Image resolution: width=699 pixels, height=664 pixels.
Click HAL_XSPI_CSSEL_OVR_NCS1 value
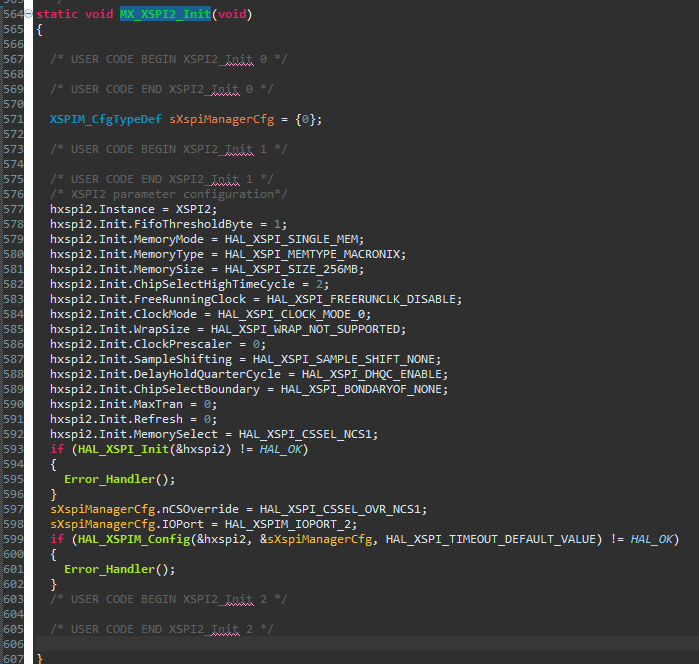coord(340,509)
